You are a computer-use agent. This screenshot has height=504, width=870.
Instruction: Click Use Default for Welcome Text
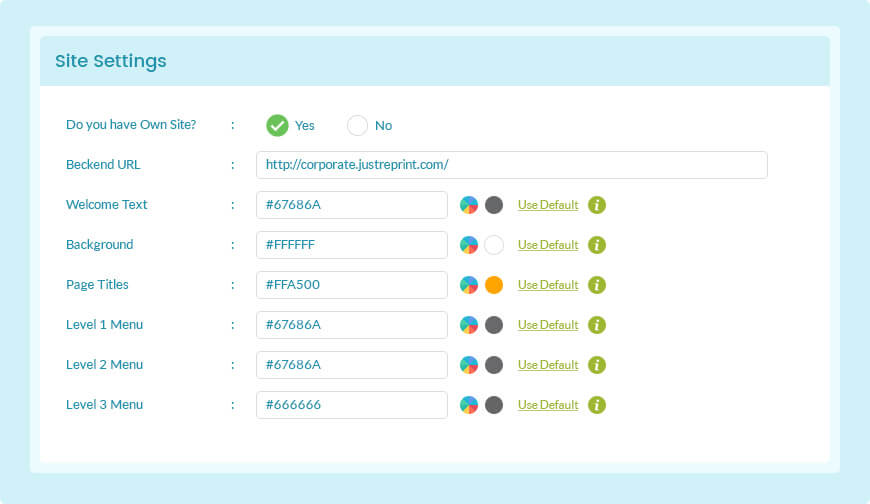coord(548,205)
